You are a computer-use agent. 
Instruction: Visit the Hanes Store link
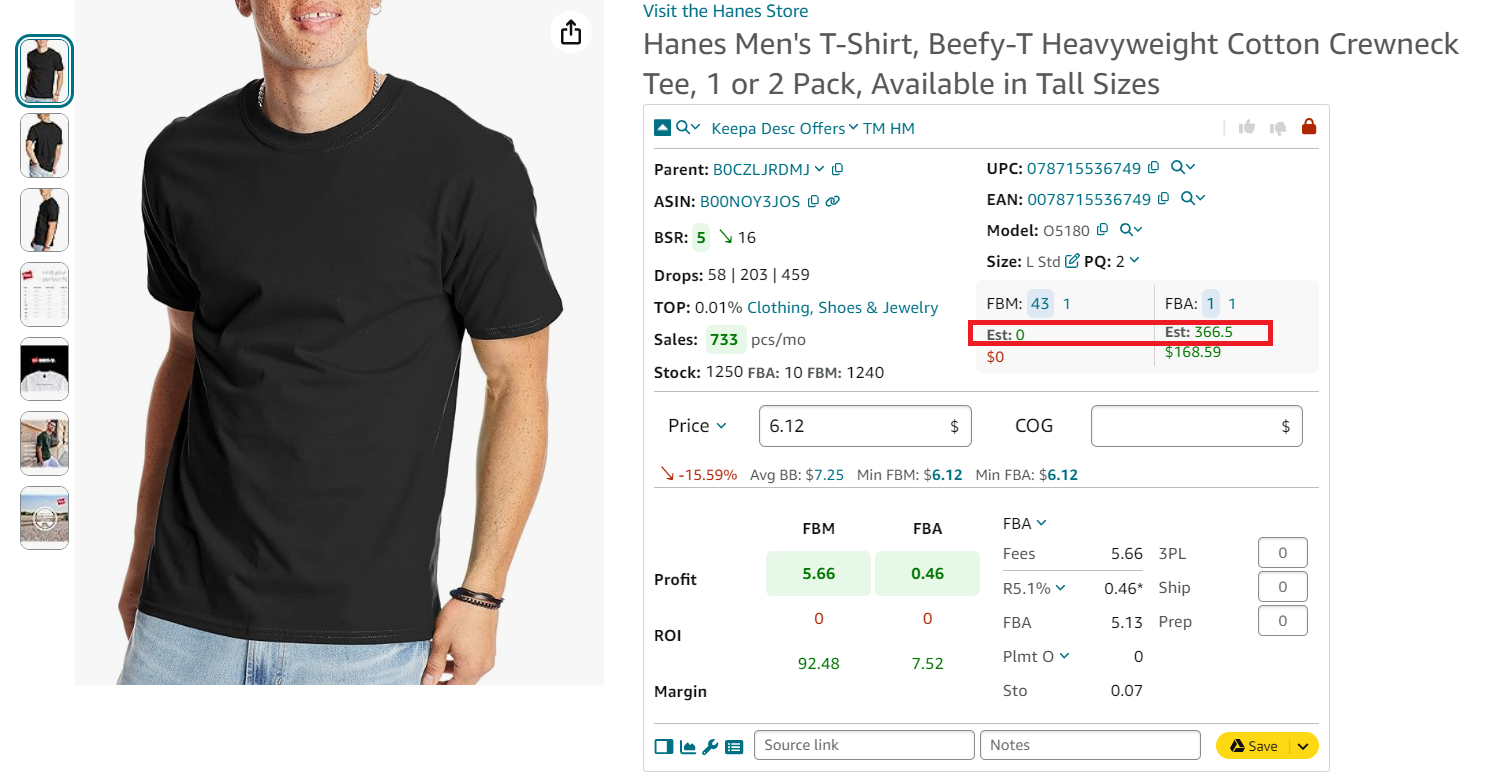pyautogui.click(x=725, y=11)
